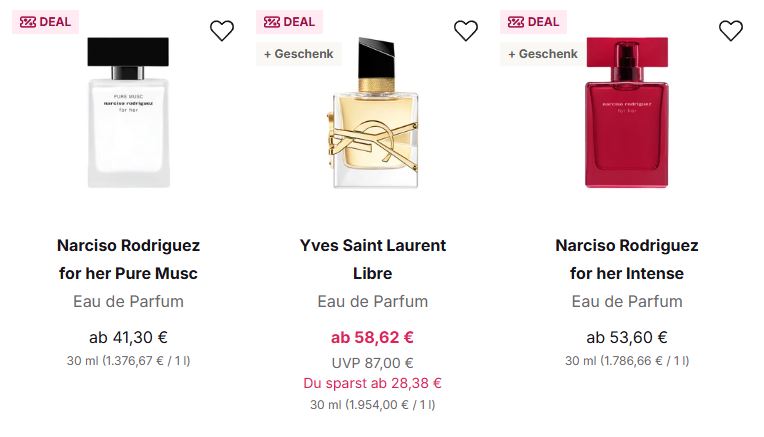Click the Geschenk badge on for her Intense

(x=543, y=54)
